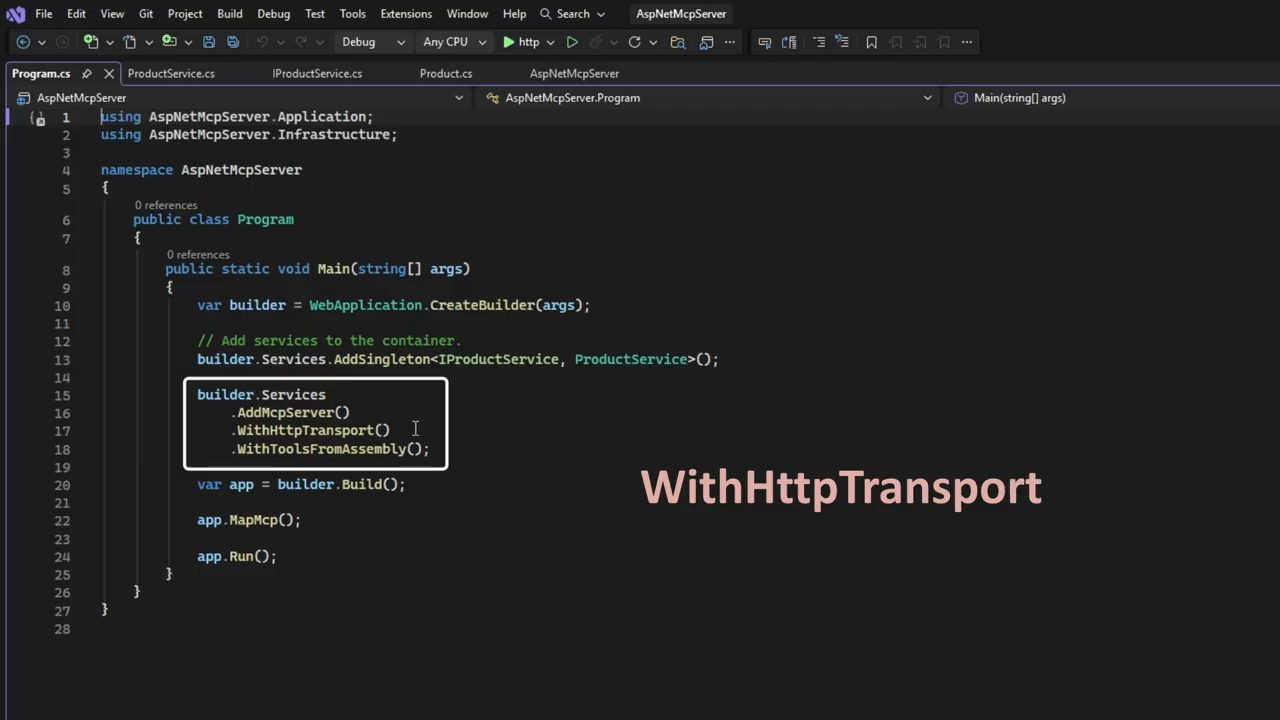Click the Visual Studio logo icon
The height and width of the screenshot is (720, 1280).
click(x=15, y=14)
